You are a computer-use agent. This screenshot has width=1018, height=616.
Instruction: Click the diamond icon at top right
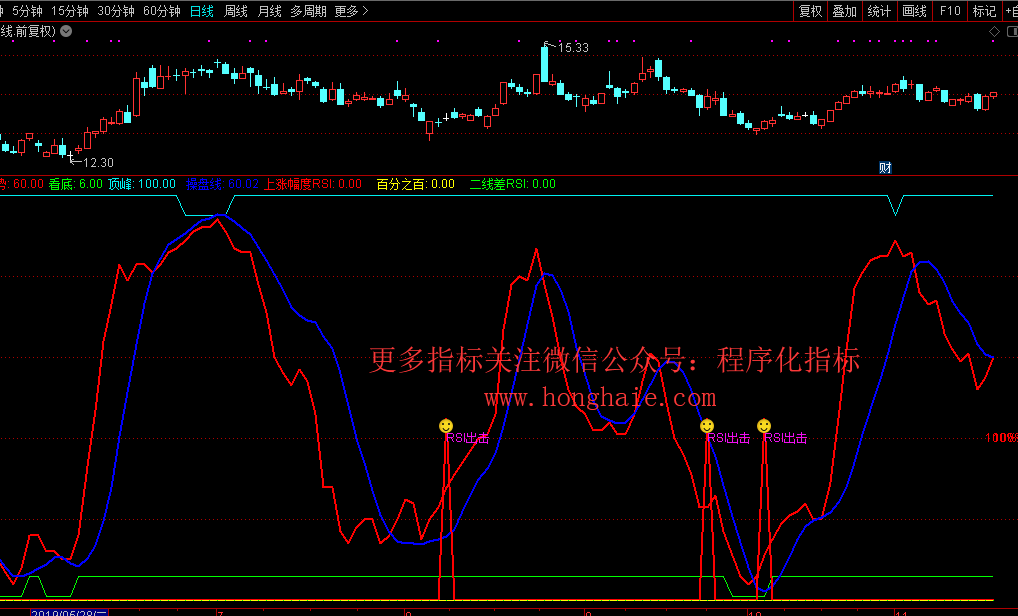994,31
